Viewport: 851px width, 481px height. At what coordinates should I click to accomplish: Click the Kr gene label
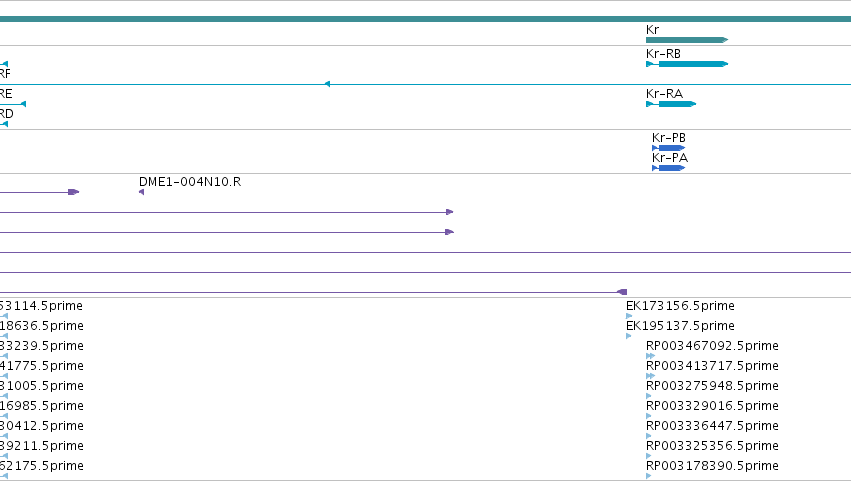652,30
